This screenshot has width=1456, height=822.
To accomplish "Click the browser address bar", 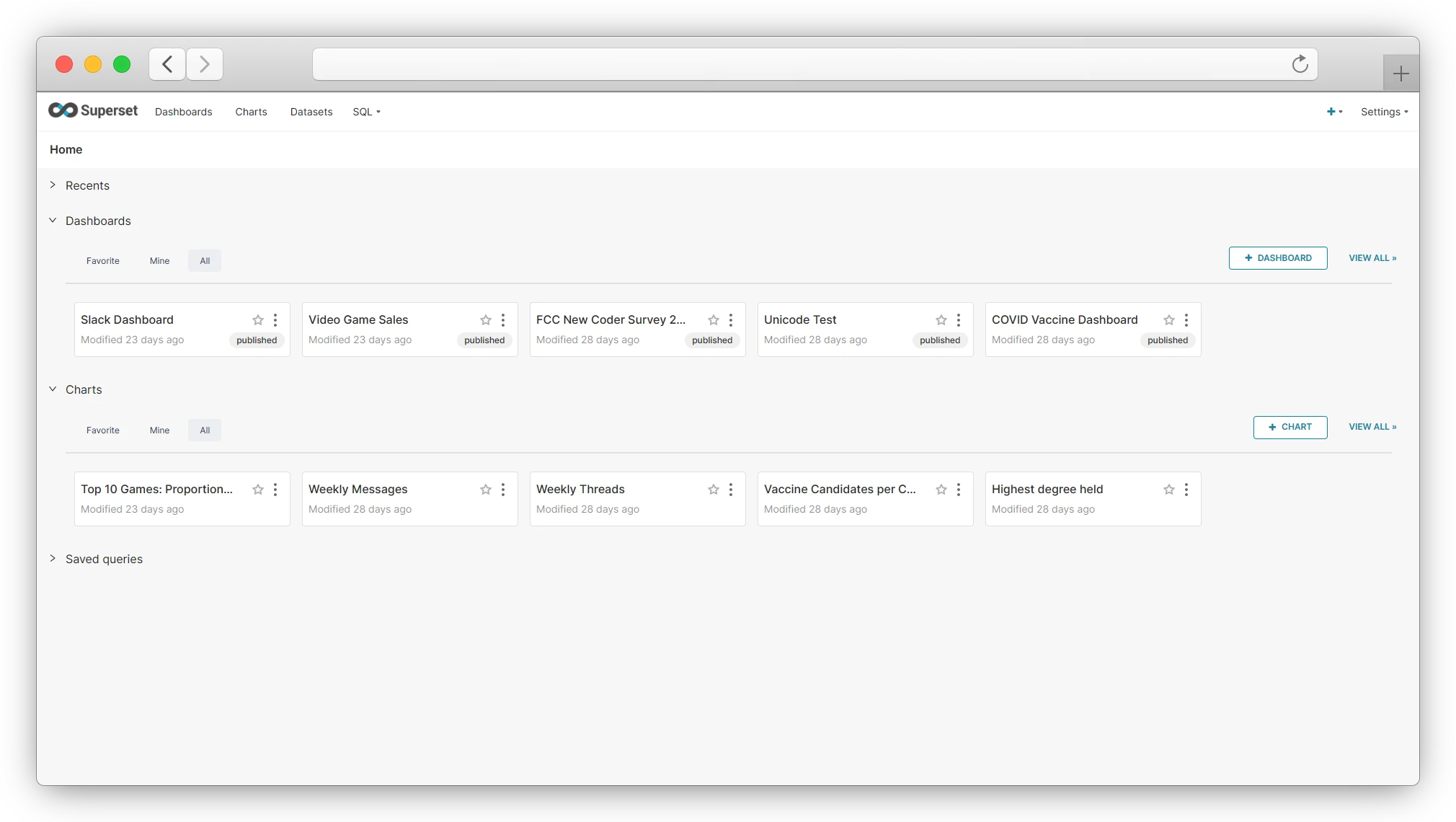I will click(x=800, y=64).
